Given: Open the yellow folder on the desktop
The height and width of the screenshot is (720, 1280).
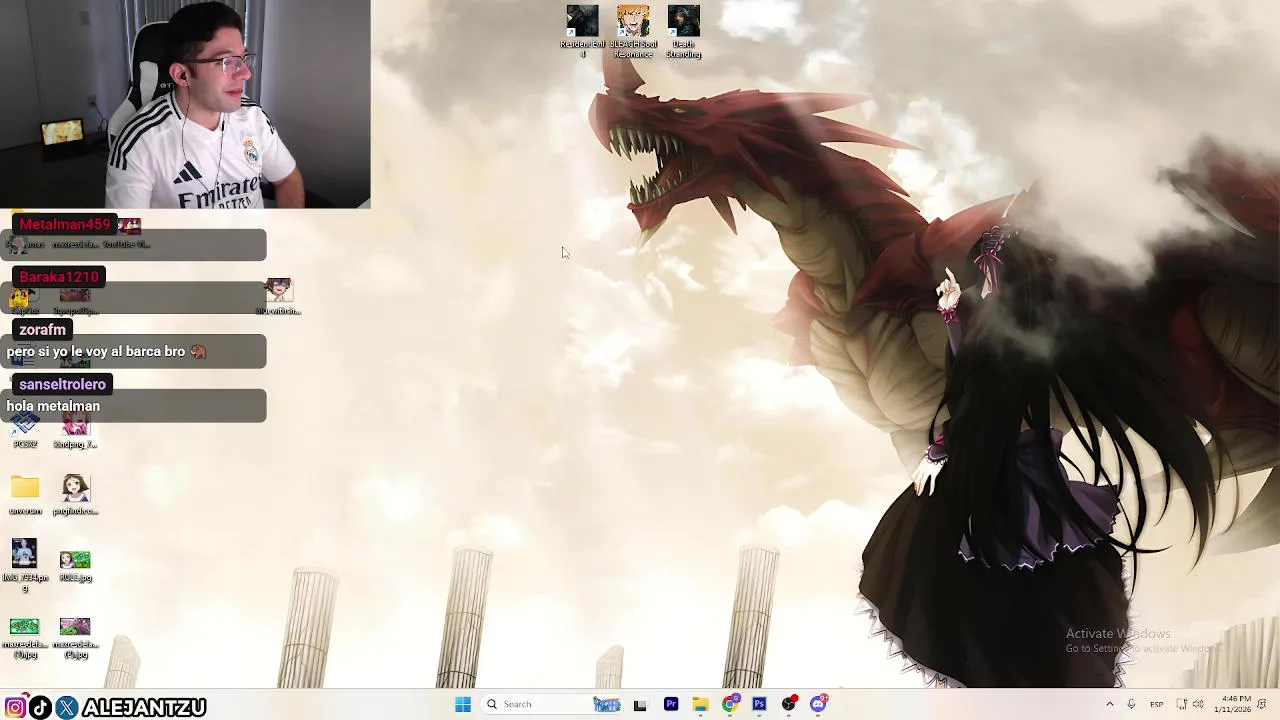Looking at the screenshot, I should (25, 495).
